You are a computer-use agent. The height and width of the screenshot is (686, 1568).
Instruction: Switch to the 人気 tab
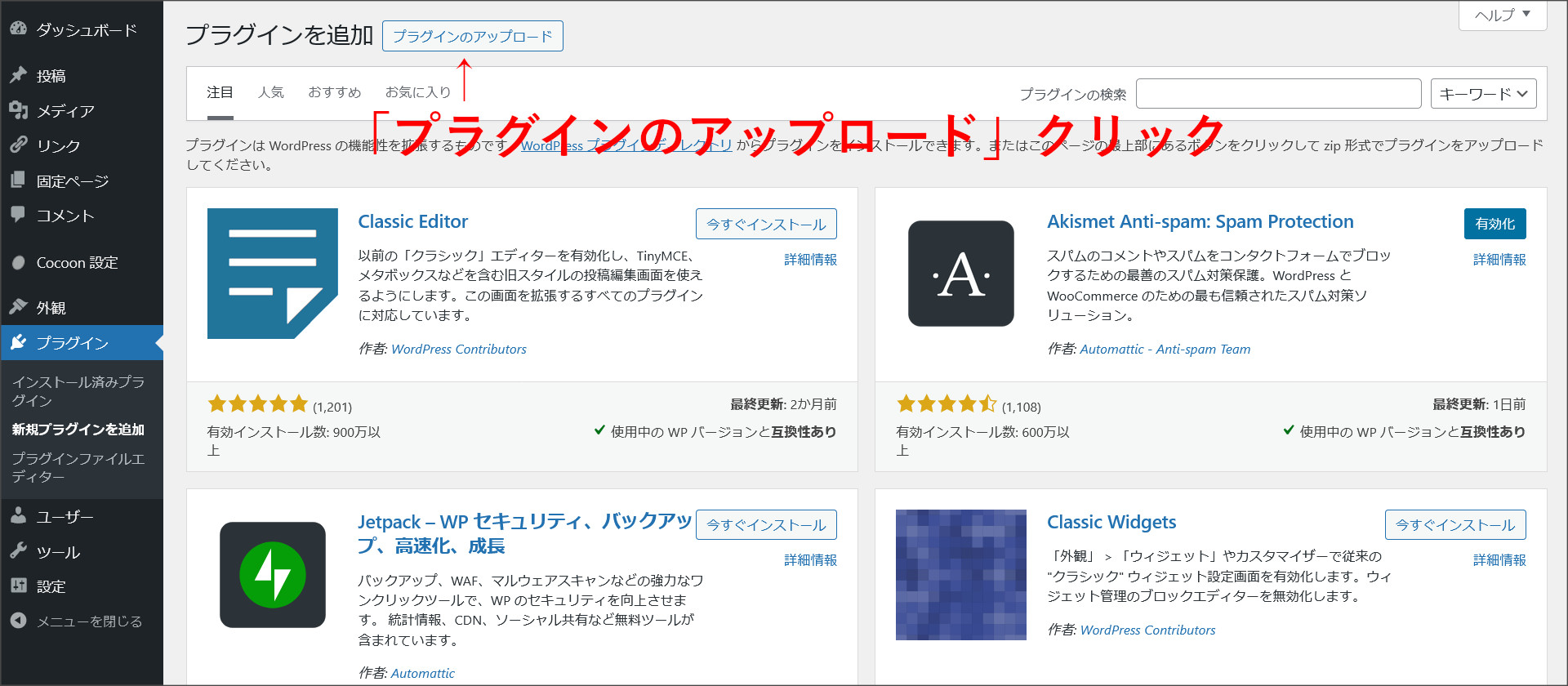tap(270, 92)
